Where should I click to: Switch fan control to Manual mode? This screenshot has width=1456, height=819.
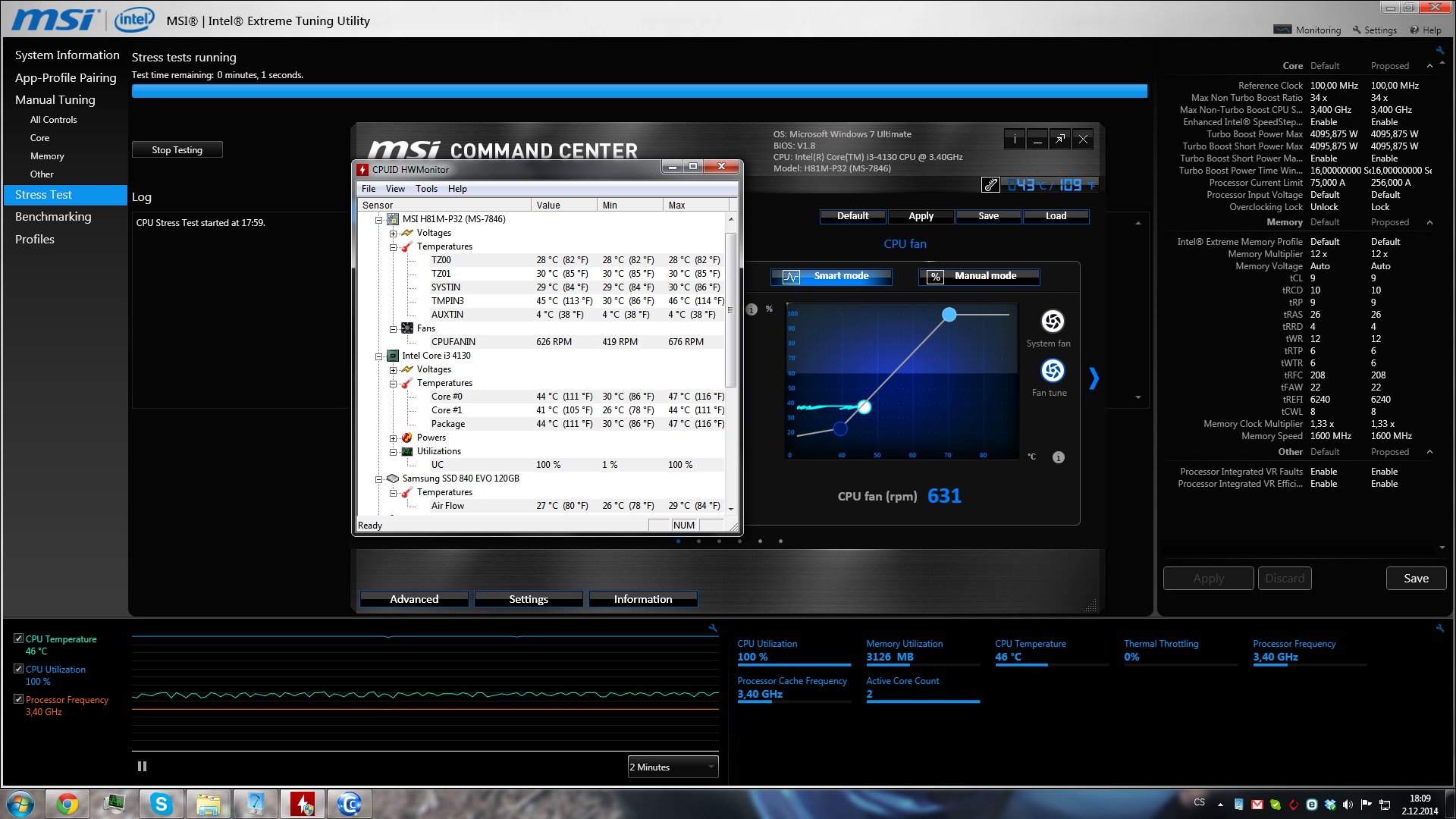pyautogui.click(x=979, y=276)
